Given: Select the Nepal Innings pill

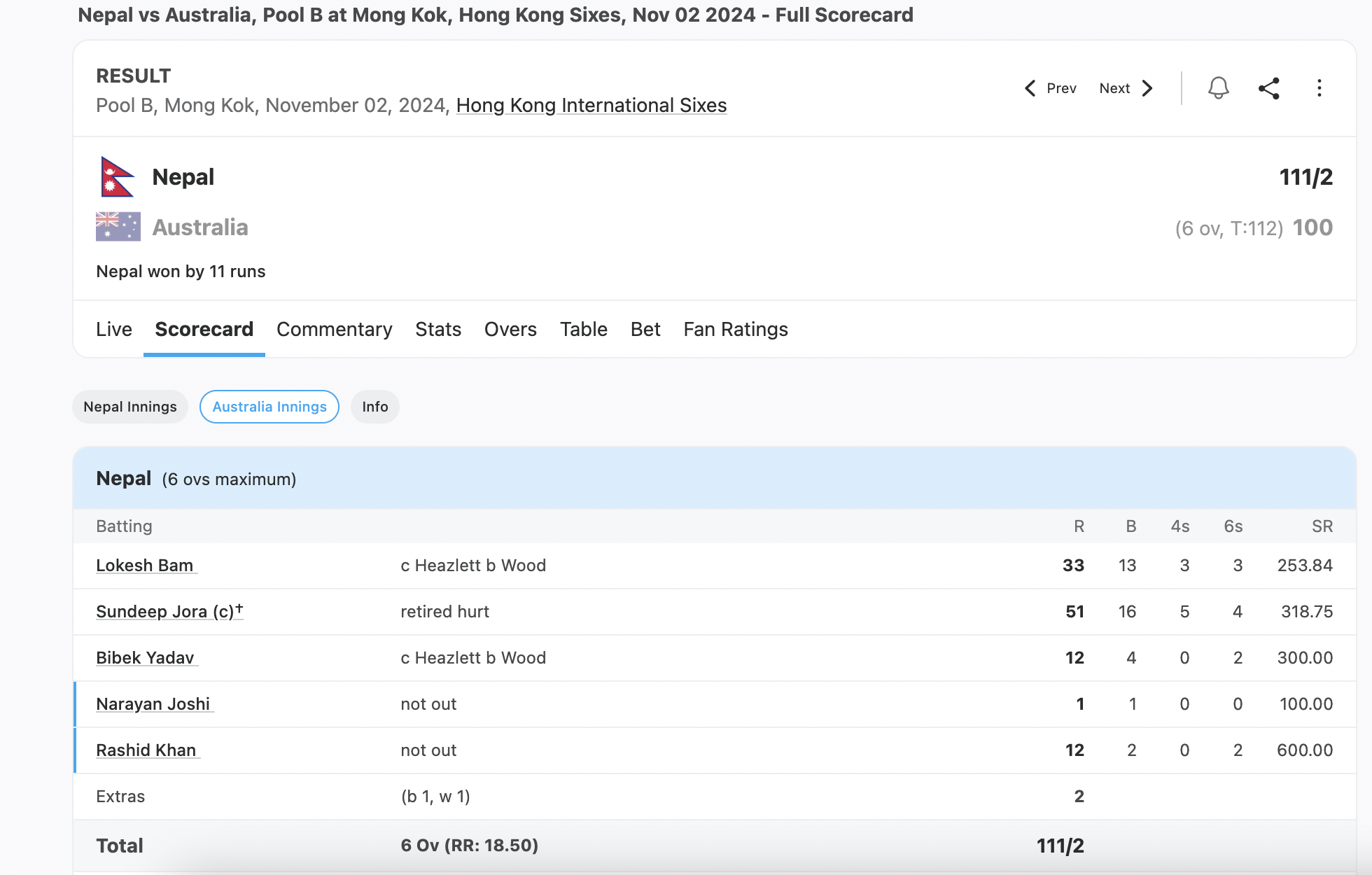Looking at the screenshot, I should (x=130, y=407).
